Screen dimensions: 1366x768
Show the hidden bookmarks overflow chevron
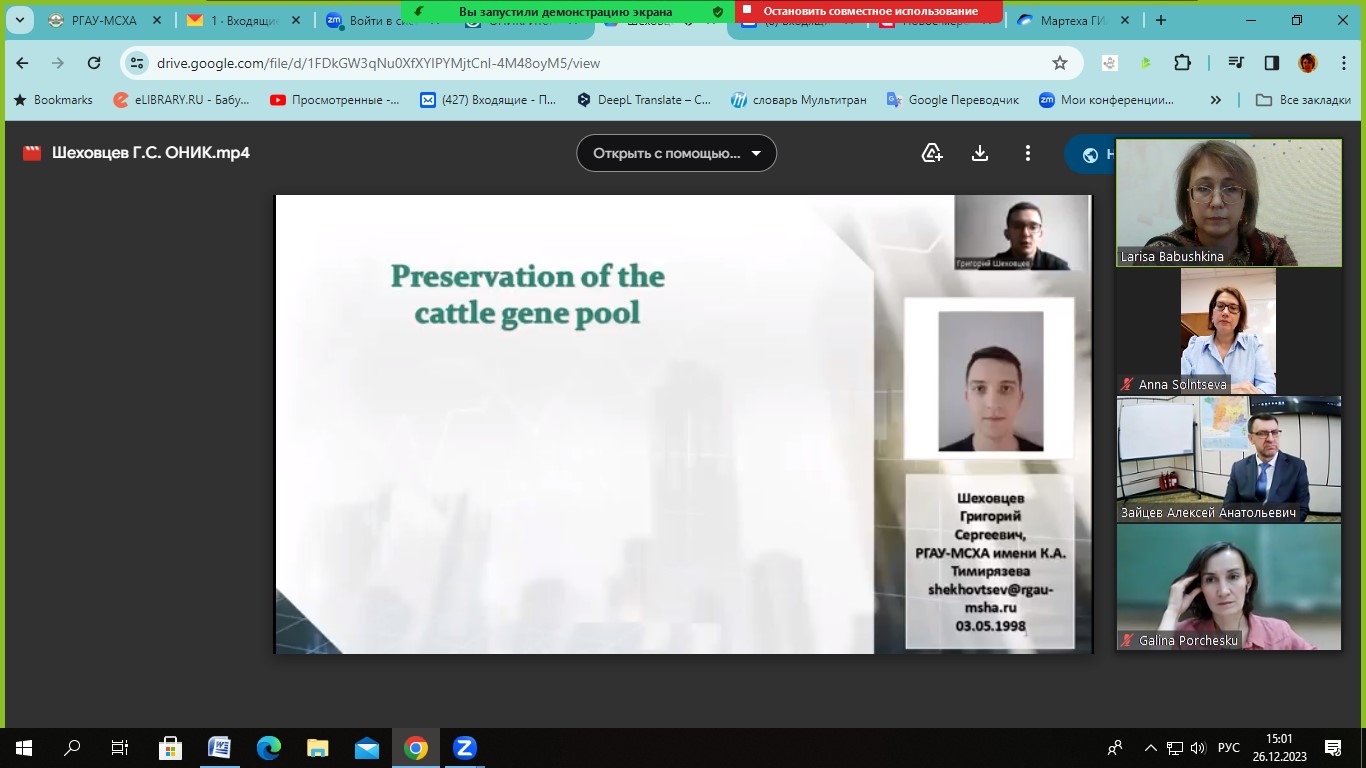coord(1215,100)
